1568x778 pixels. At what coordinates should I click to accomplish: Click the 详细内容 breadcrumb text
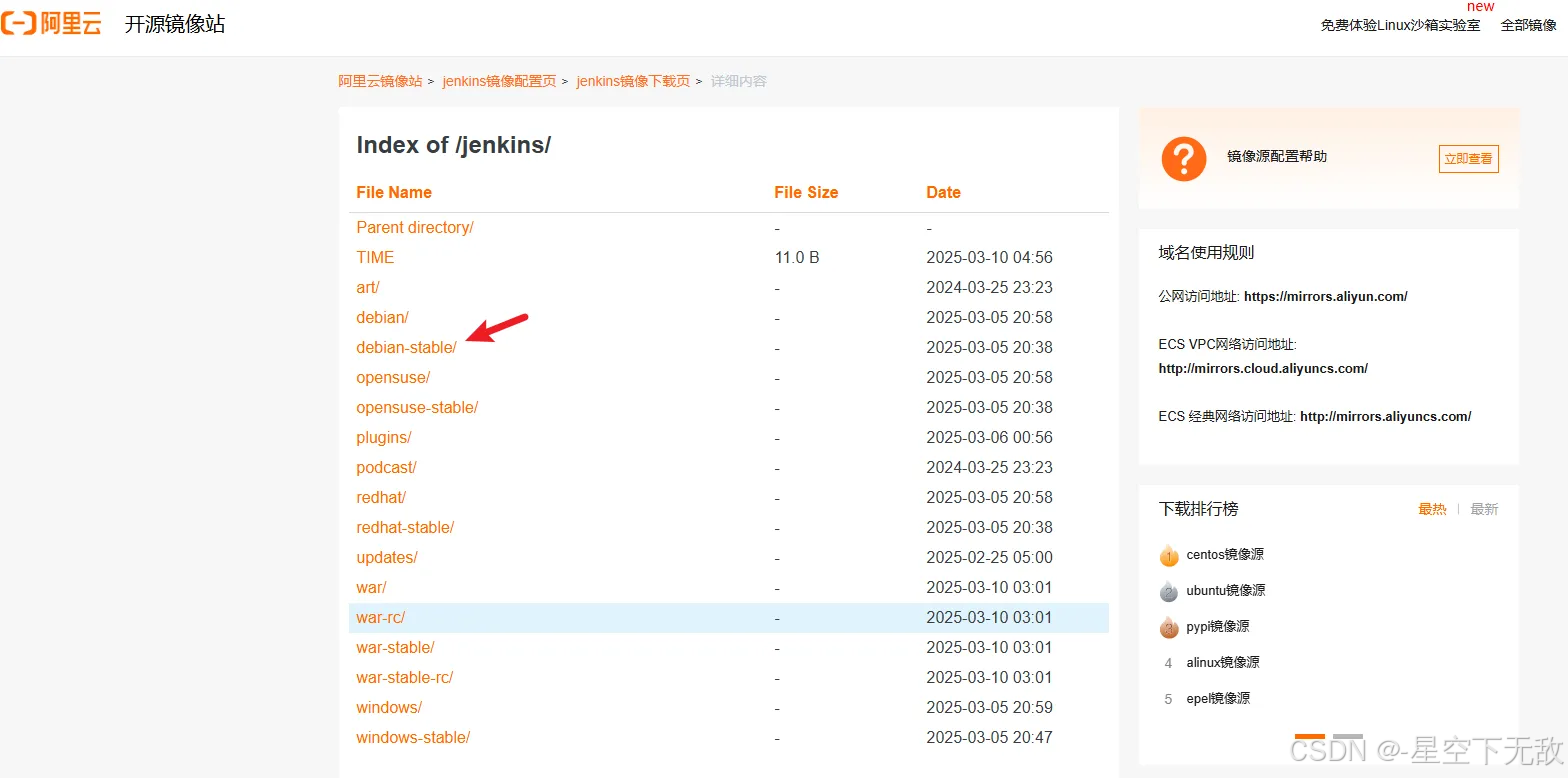click(x=739, y=81)
